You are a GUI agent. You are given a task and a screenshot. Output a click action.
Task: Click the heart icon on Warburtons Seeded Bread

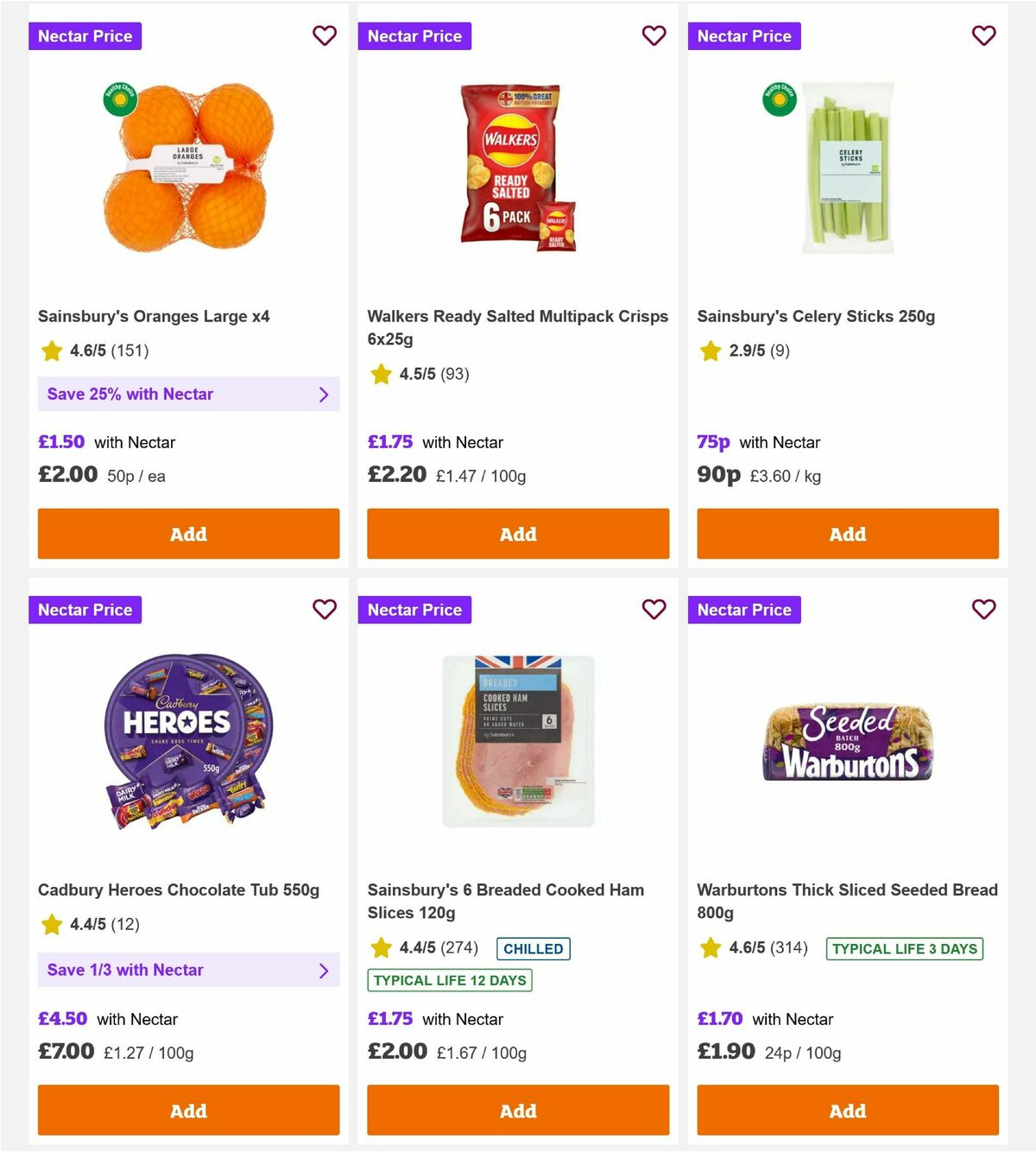983,609
